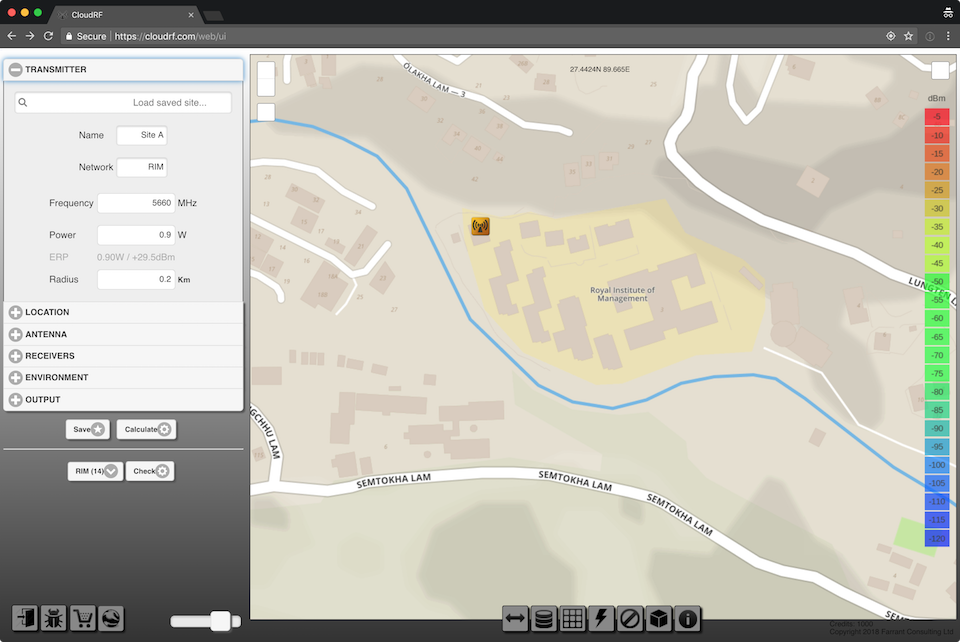Open the 3D cube view tool
Image resolution: width=960 pixels, height=642 pixels.
click(x=659, y=618)
